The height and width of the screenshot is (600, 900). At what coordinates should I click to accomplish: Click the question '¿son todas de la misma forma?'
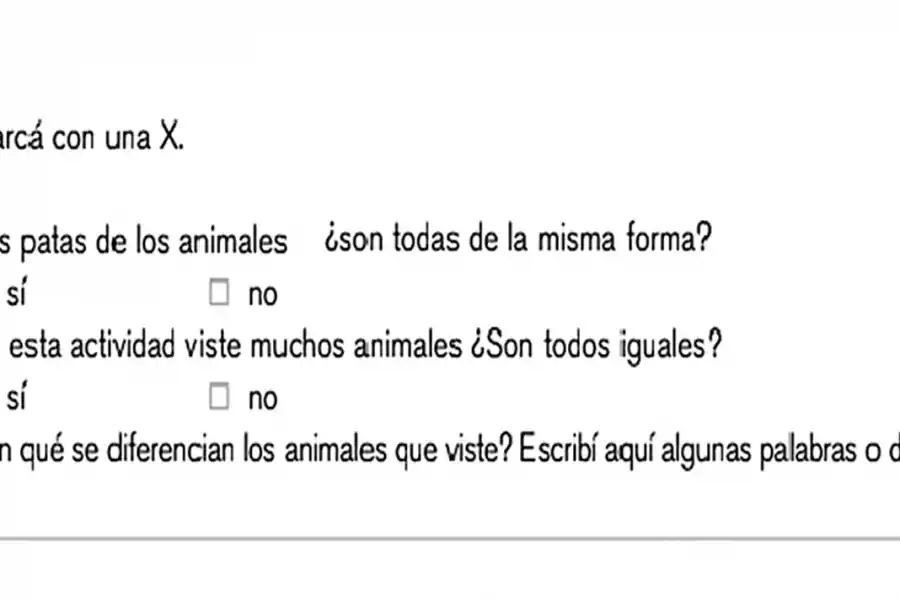(517, 240)
